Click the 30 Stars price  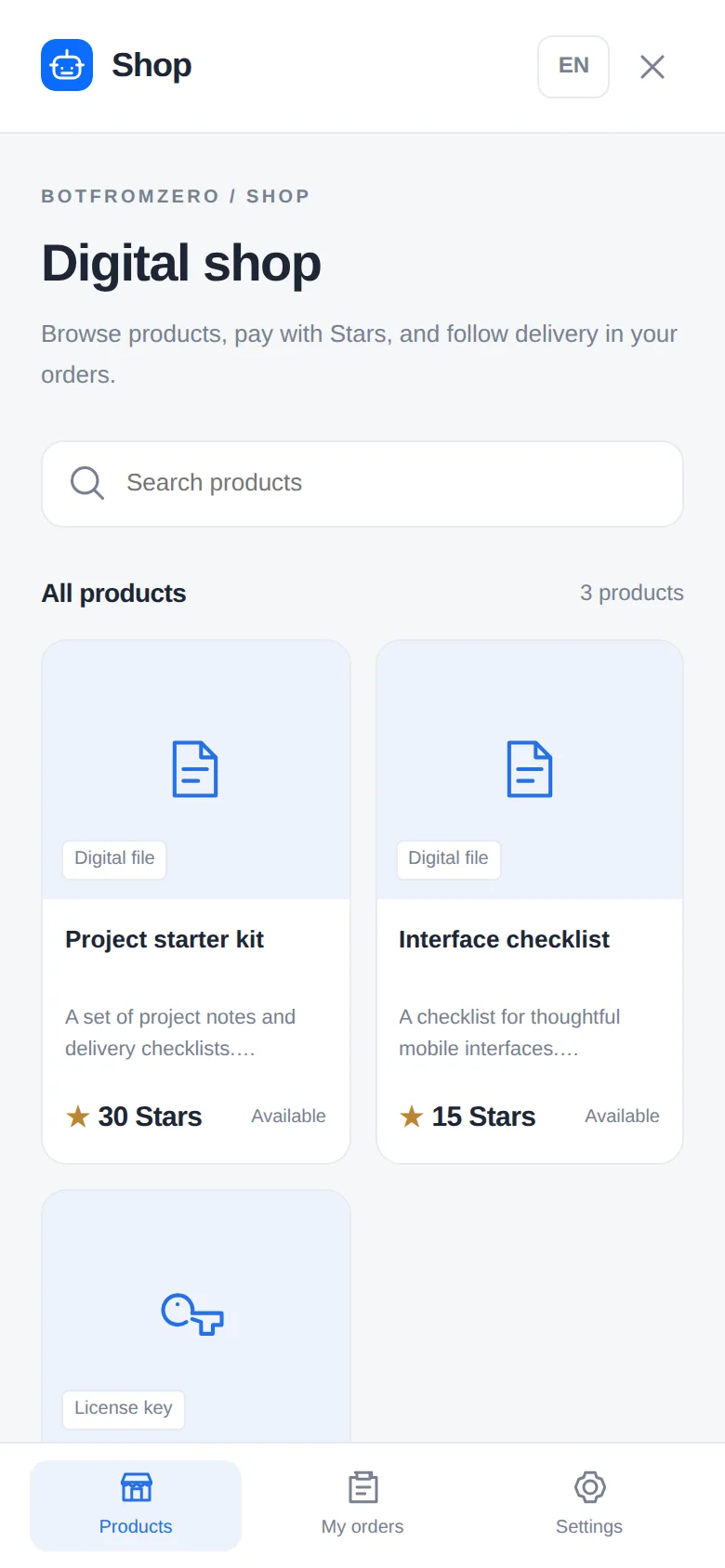(150, 1117)
